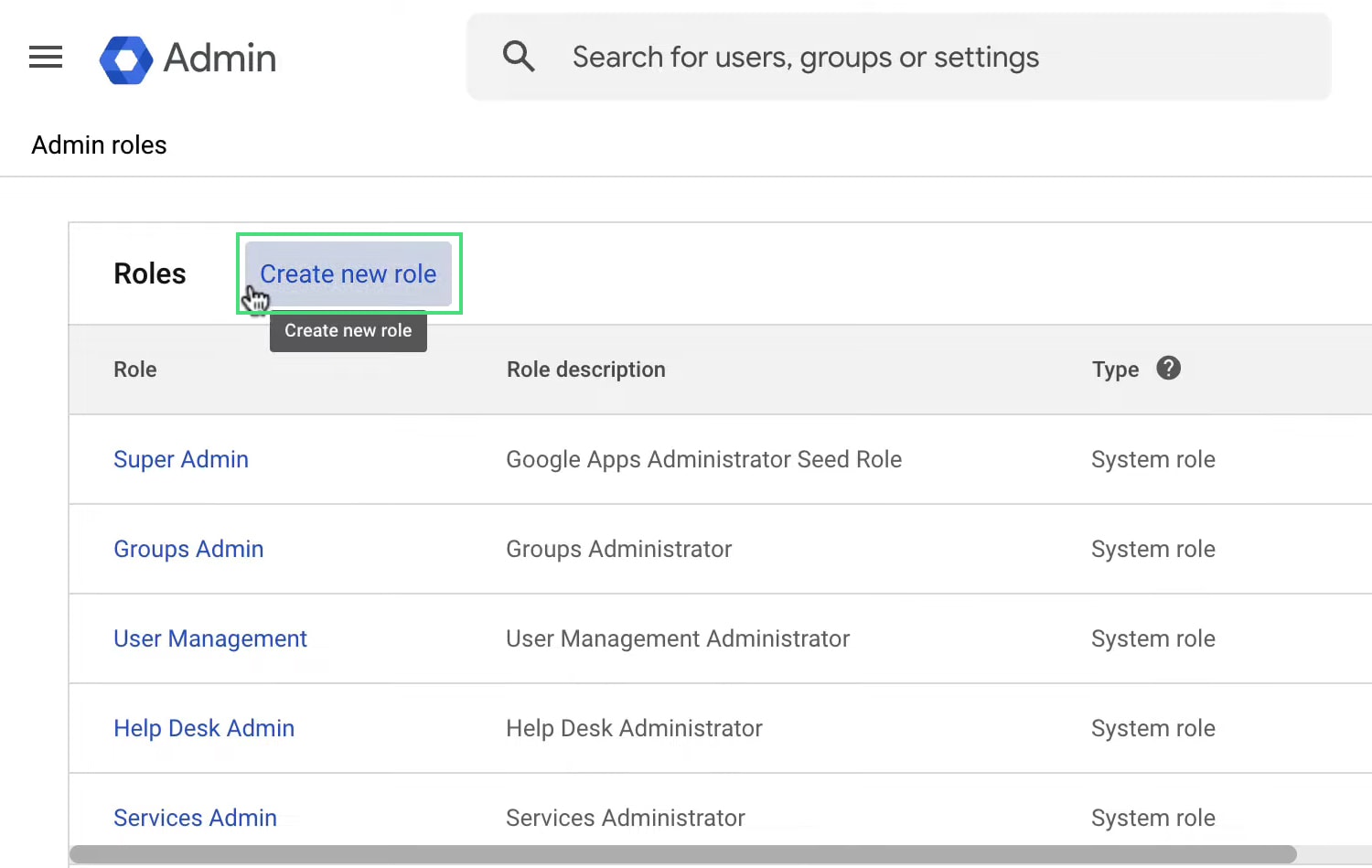
Task: Open the main menu via the three-line icon
Action: pos(45,58)
